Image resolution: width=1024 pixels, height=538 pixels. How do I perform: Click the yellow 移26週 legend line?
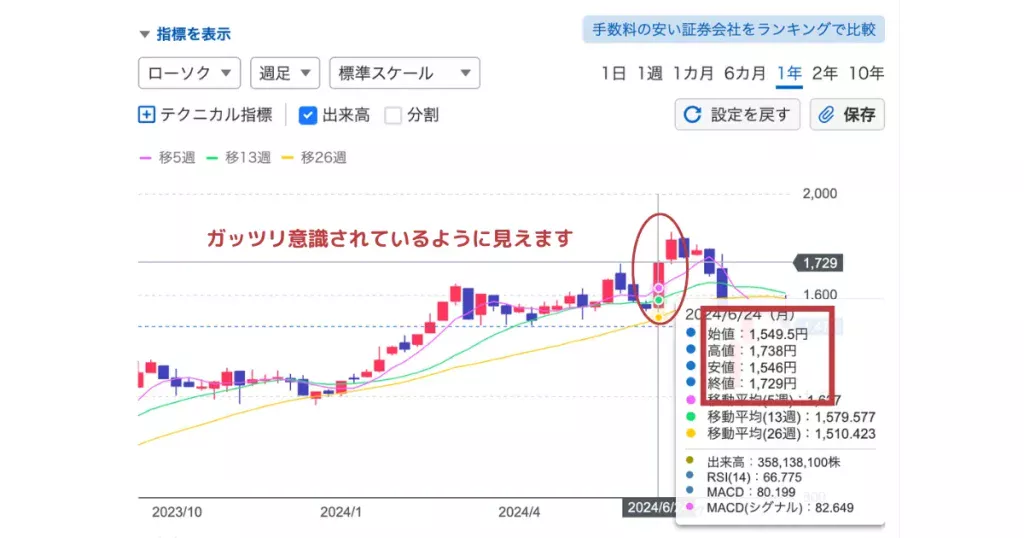[288, 157]
